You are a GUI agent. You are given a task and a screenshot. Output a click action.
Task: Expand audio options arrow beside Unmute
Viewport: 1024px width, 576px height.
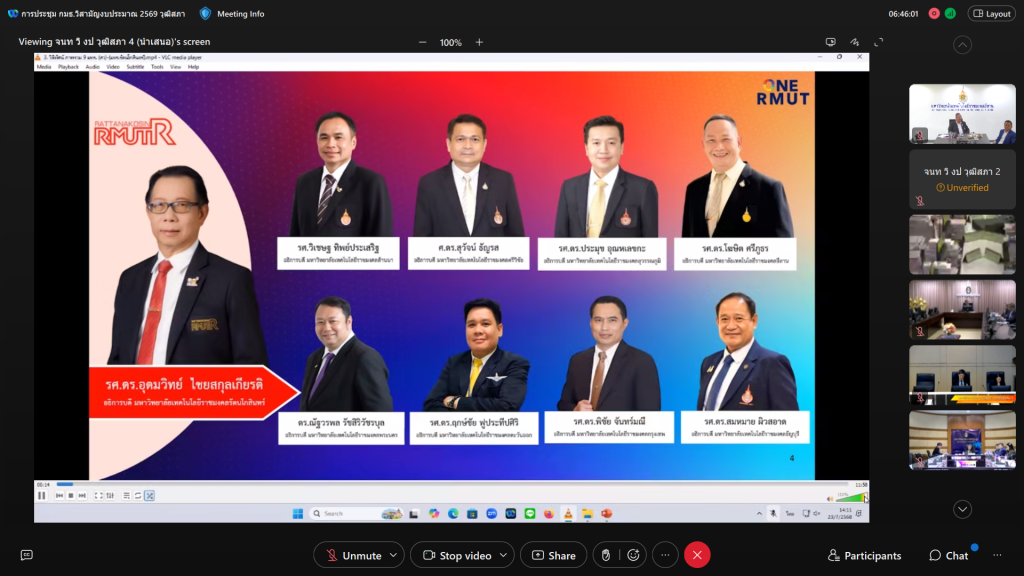point(394,555)
